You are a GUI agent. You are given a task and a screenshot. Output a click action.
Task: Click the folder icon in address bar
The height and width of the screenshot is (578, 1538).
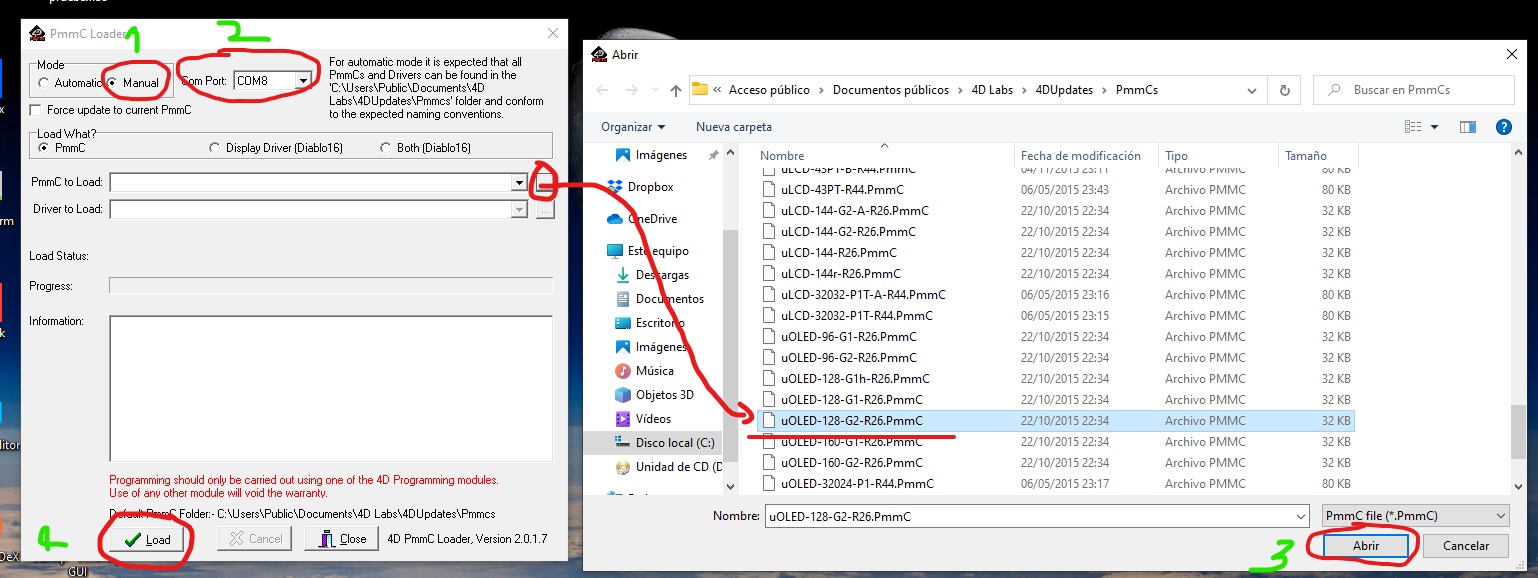coord(700,89)
